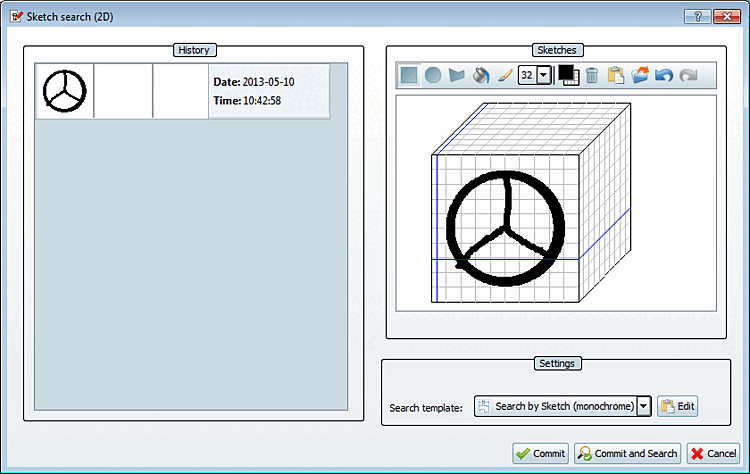Clear sketch with the trash icon
This screenshot has width=750, height=474.
(x=592, y=75)
